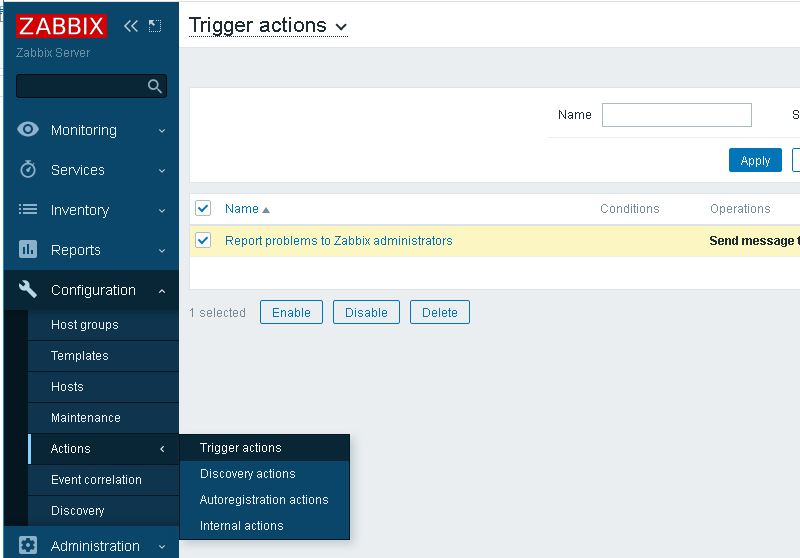
Task: Choose Autoregistration actions in flyout
Action: pos(265,500)
